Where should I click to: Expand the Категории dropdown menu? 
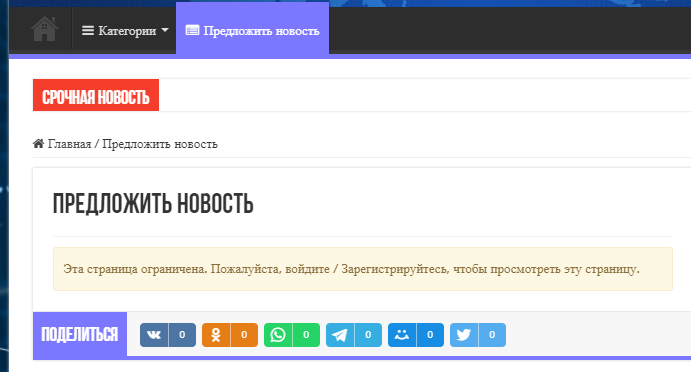tap(125, 30)
